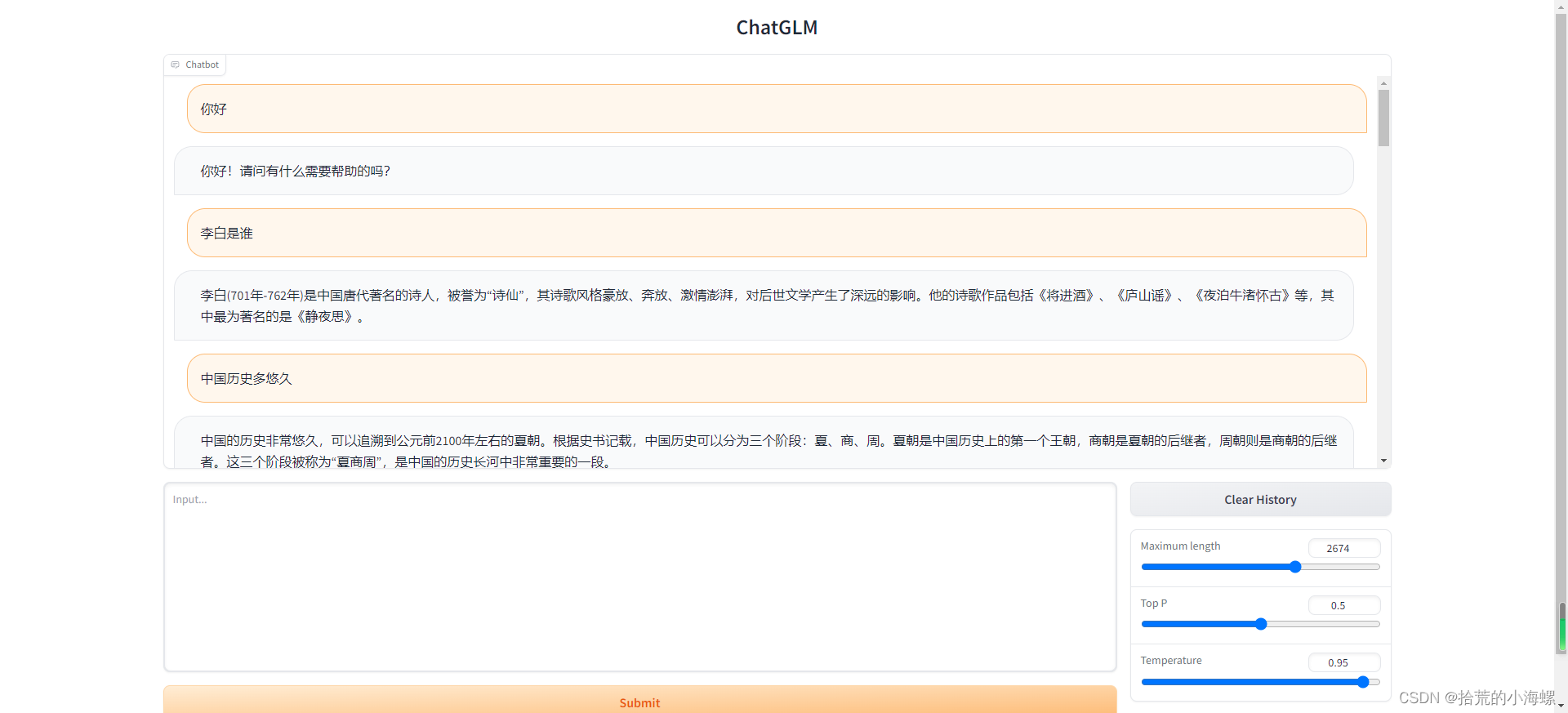Click the reply about 中国的历史非常悠久
The width and height of the screenshot is (1568, 713).
pos(764,443)
